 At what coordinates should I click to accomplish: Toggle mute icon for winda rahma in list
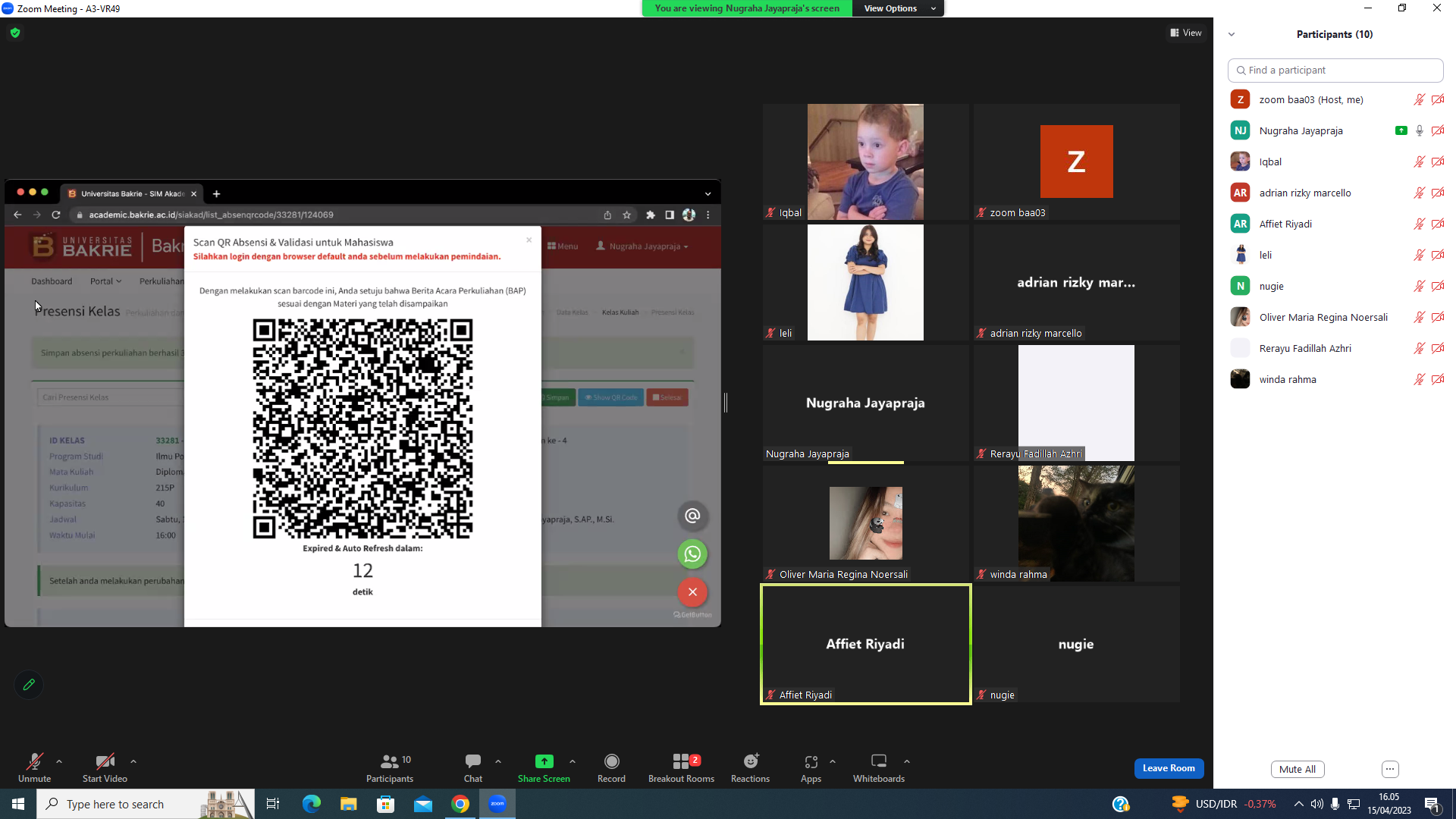[x=1420, y=379]
